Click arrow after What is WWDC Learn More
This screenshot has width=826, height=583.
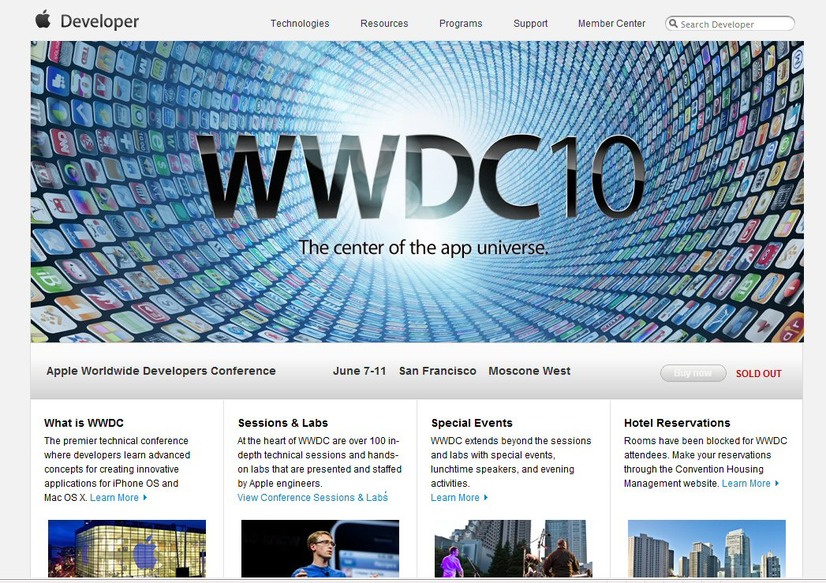[x=145, y=497]
